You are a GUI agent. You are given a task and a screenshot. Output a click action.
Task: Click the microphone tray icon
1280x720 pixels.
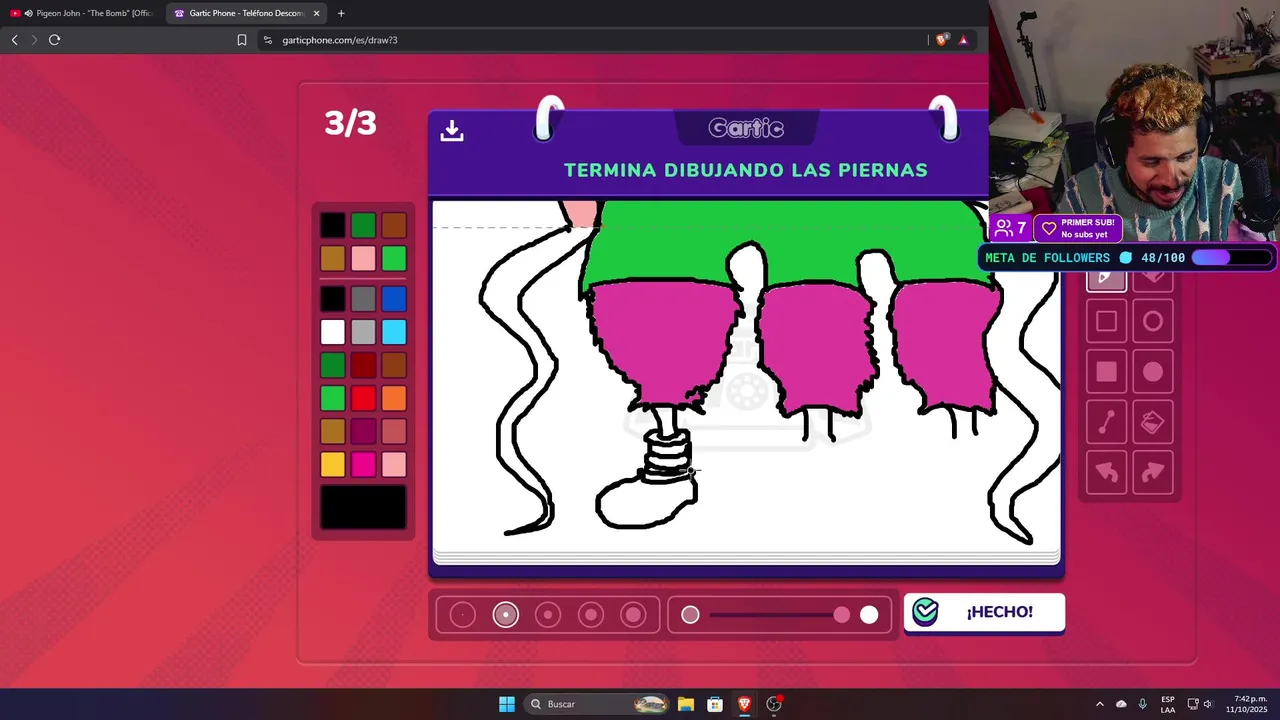click(1142, 704)
